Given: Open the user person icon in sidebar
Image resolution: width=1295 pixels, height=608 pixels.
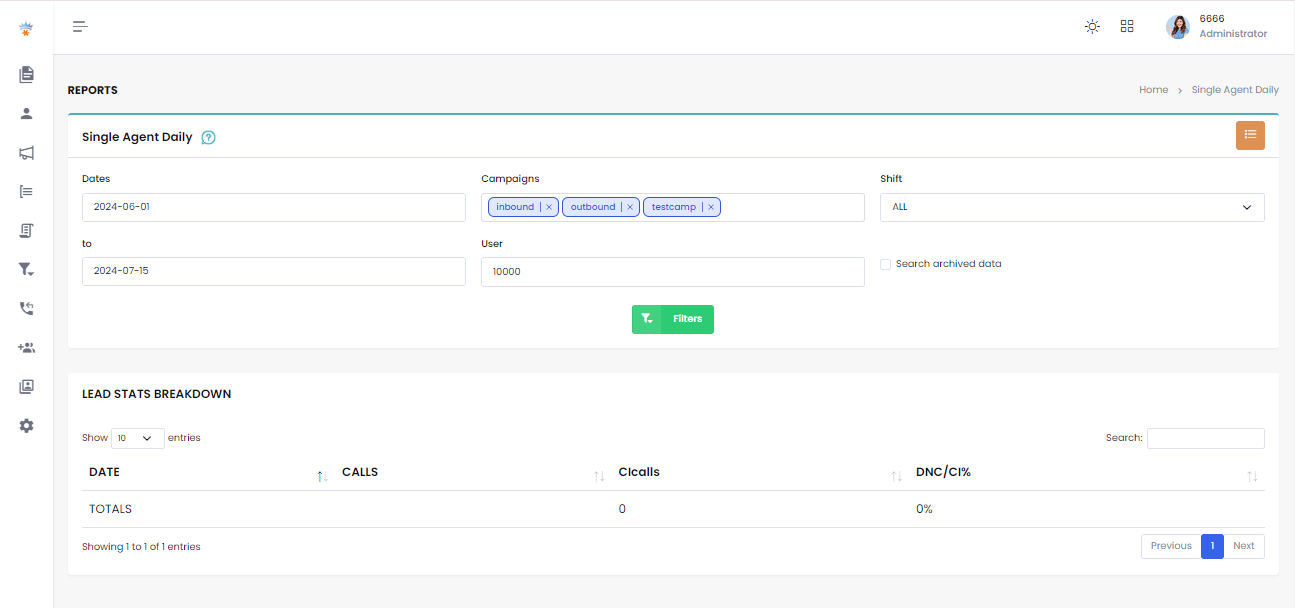Looking at the screenshot, I should [x=27, y=113].
